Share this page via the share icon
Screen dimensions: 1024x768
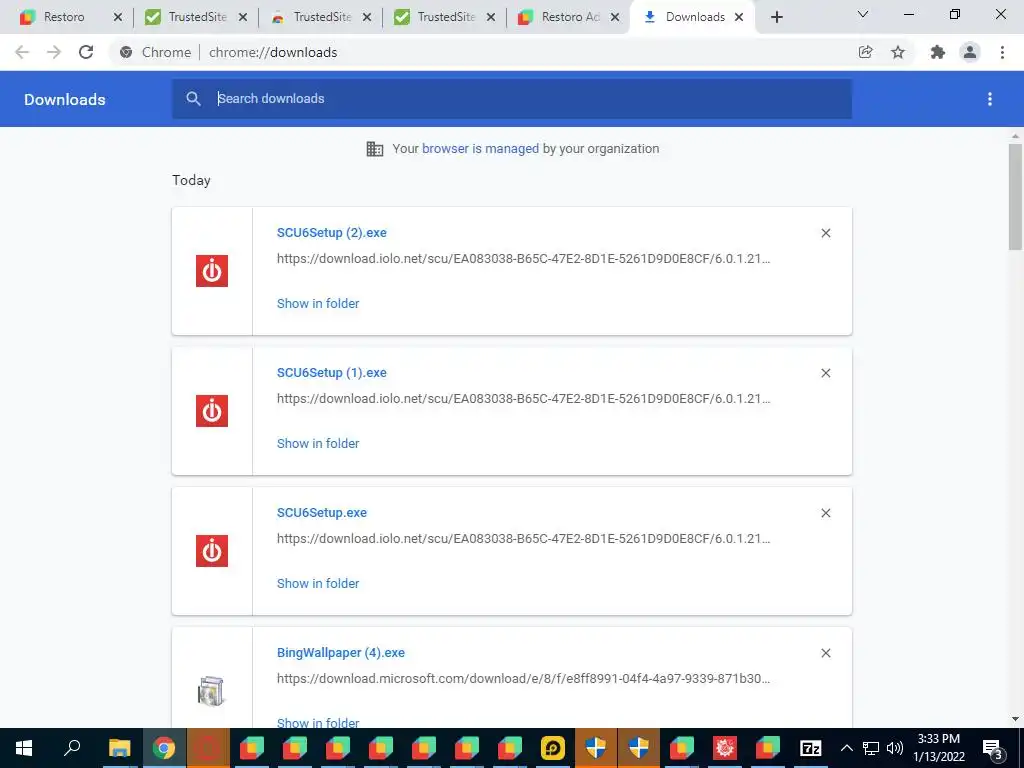(866, 52)
